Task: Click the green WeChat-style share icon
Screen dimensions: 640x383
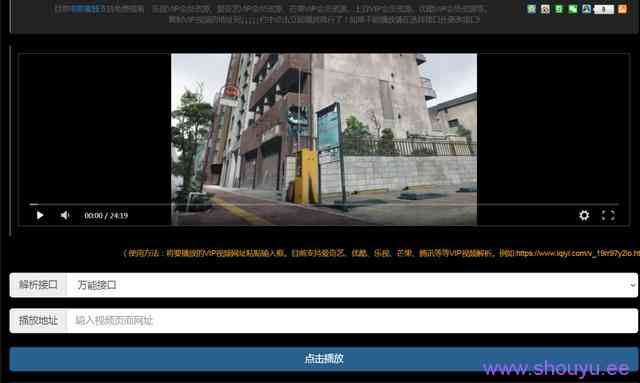Action: (573, 9)
